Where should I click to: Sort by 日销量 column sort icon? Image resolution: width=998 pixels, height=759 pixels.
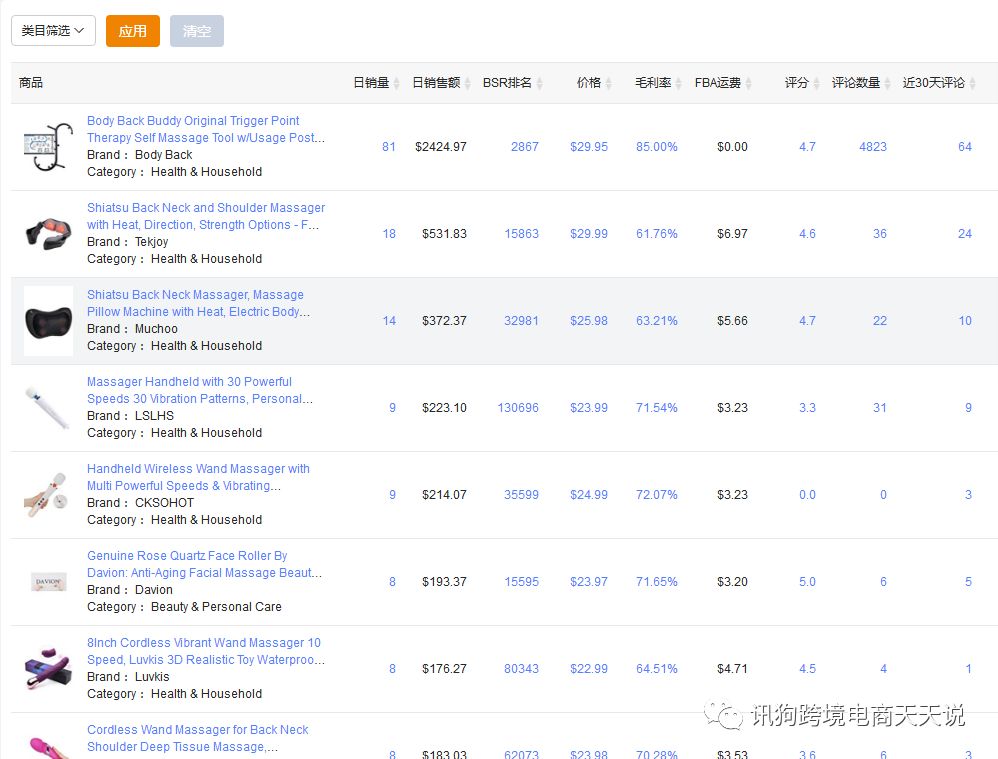pyautogui.click(x=397, y=83)
